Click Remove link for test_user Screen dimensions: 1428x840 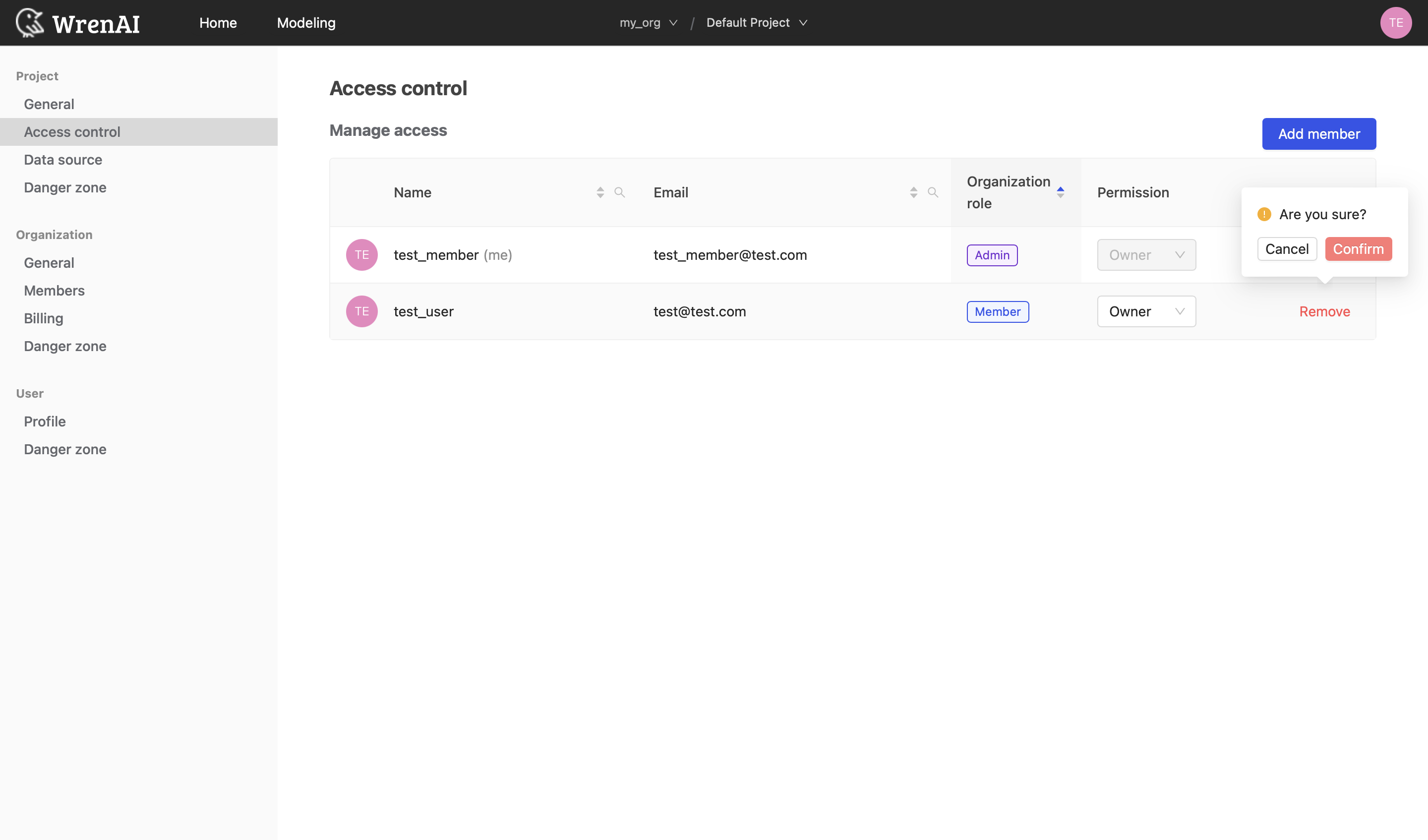point(1325,311)
